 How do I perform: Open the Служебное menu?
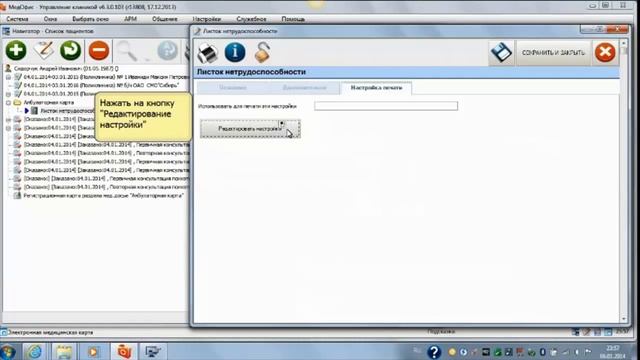pos(251,19)
